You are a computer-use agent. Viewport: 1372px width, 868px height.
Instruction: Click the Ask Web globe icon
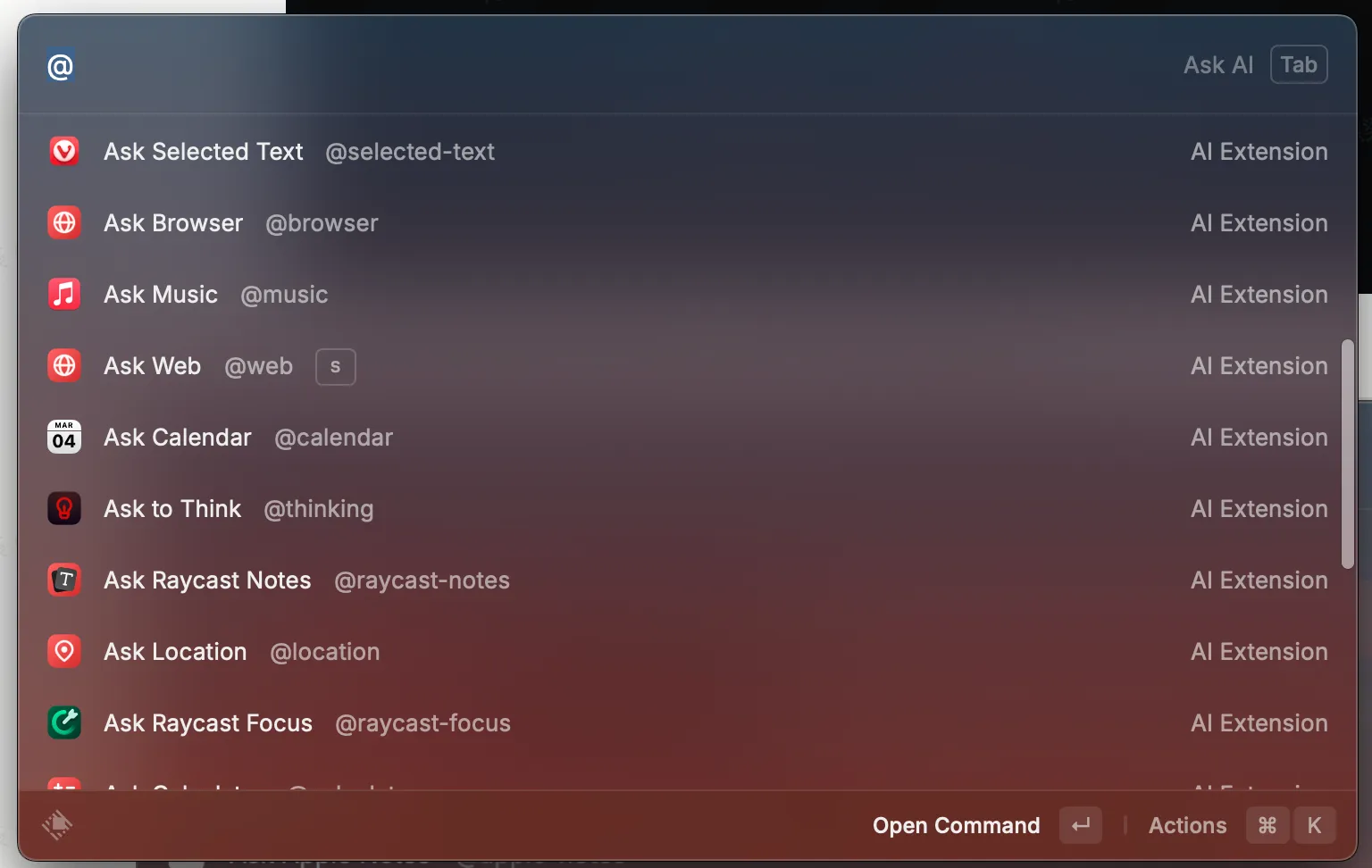click(64, 365)
